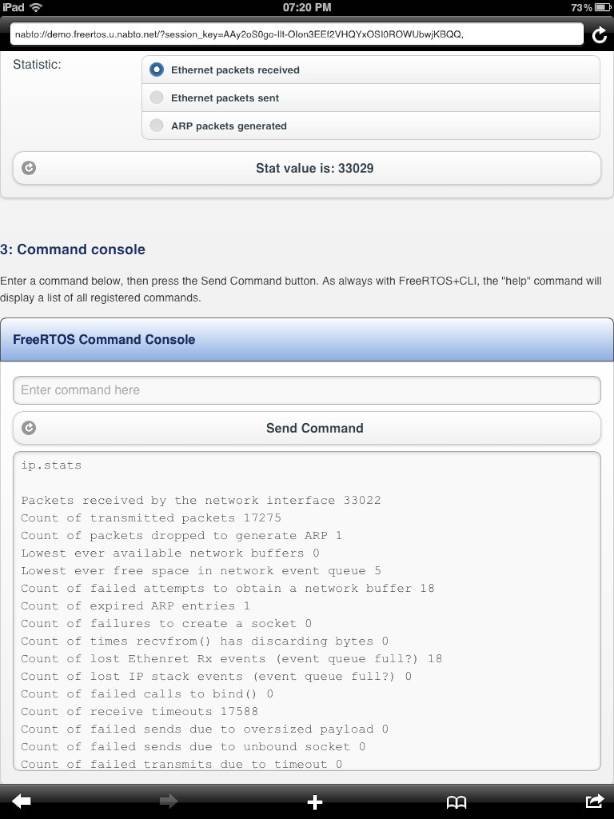Image resolution: width=614 pixels, height=819 pixels.
Task: Click the Send Command button
Action: [x=307, y=428]
